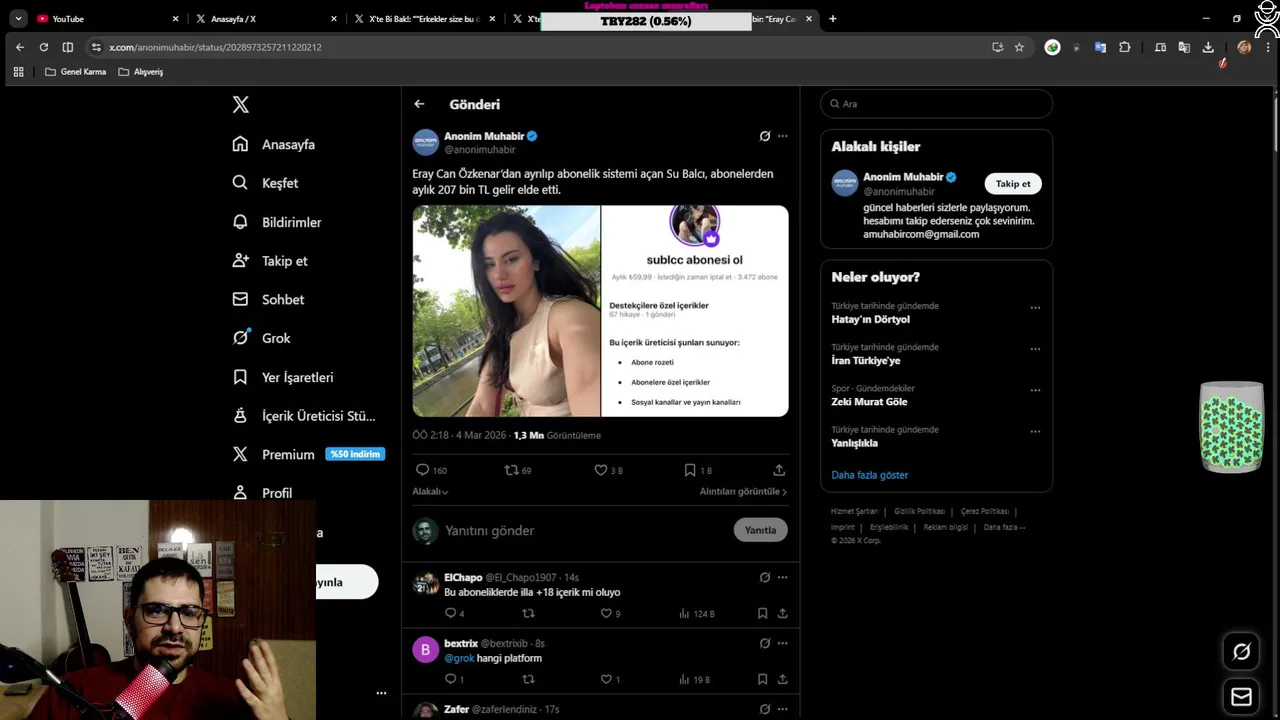The image size is (1280, 720).
Task: Share ElChapo's comment
Action: coord(782,613)
